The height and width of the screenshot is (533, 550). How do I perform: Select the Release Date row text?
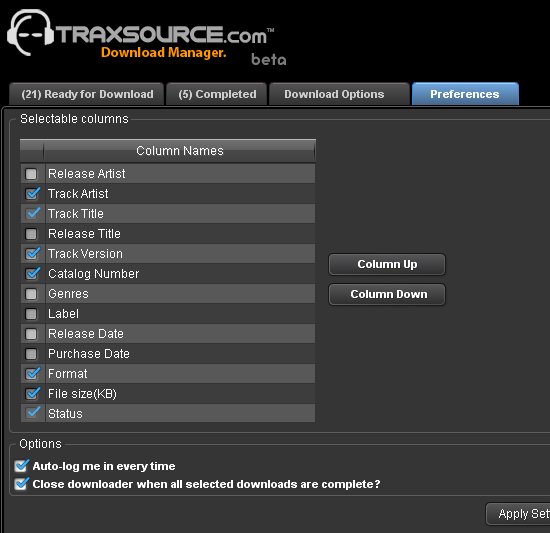(x=86, y=334)
